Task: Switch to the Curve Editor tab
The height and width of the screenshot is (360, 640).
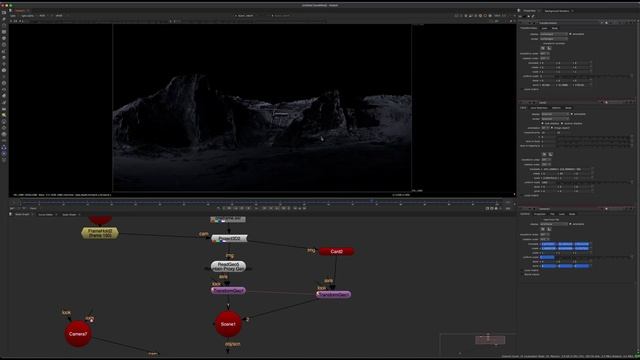Action: pos(45,214)
